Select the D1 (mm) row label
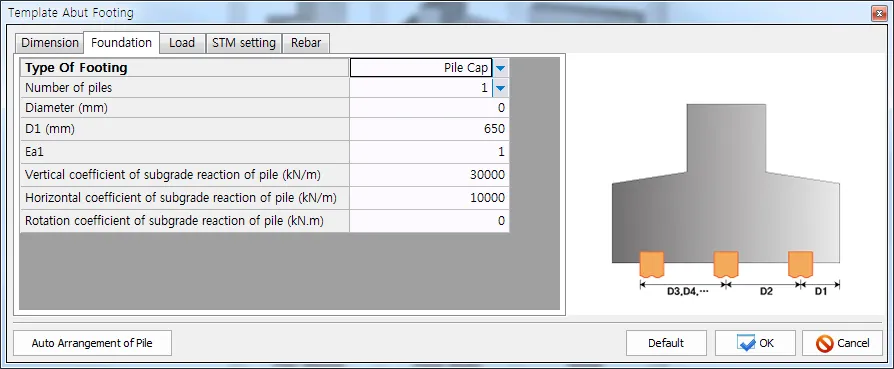894x369 pixels. [x=184, y=129]
